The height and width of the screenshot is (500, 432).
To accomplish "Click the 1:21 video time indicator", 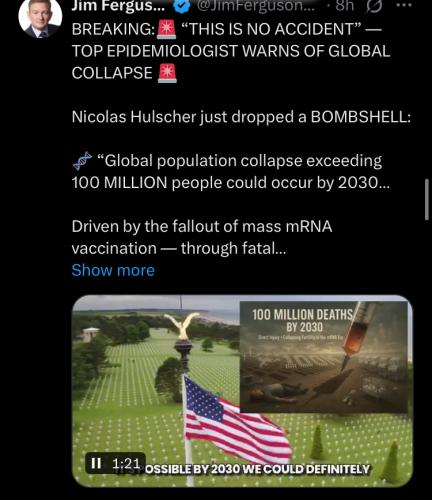I will point(126,463).
